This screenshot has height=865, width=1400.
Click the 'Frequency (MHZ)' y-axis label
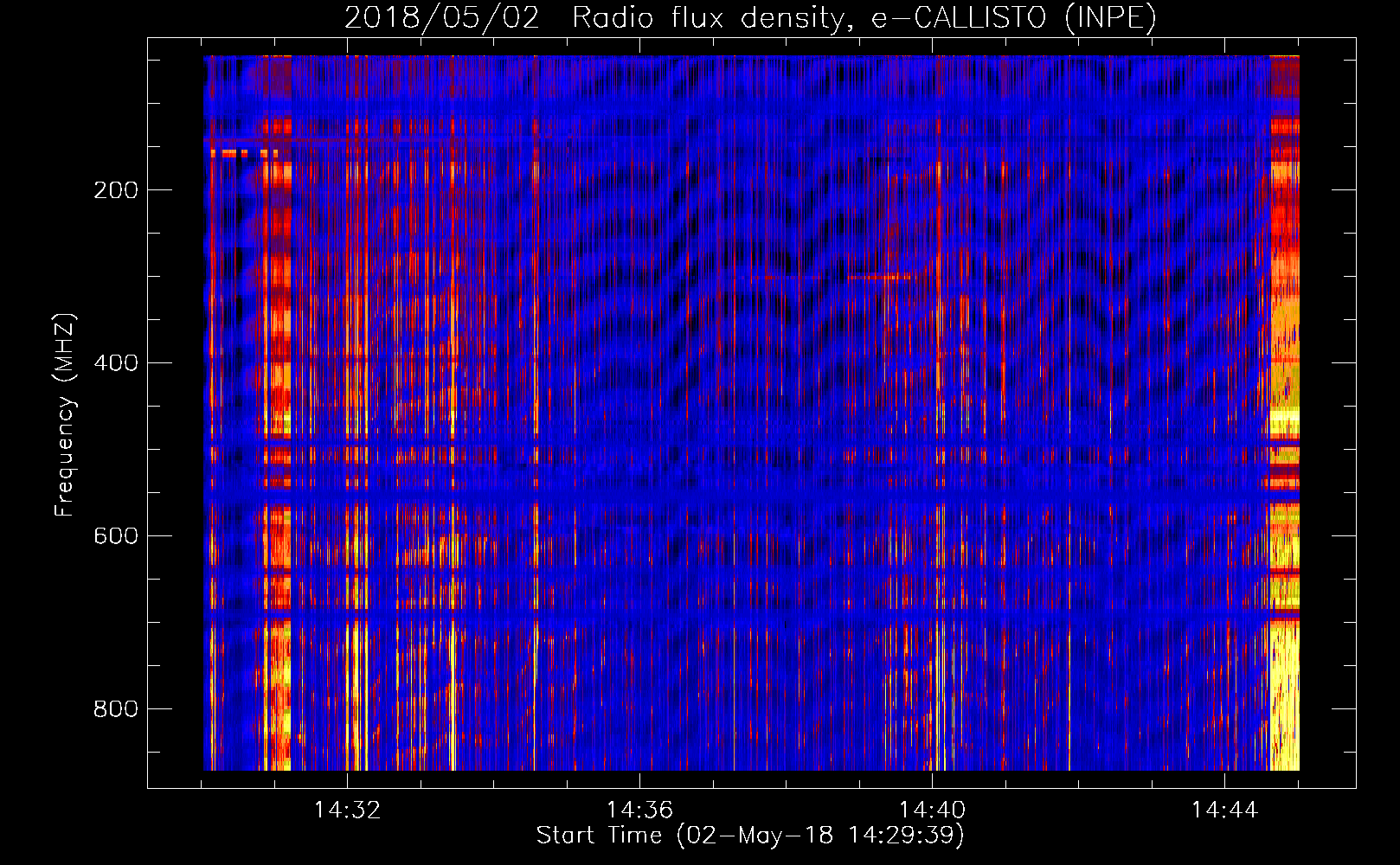[x=65, y=415]
